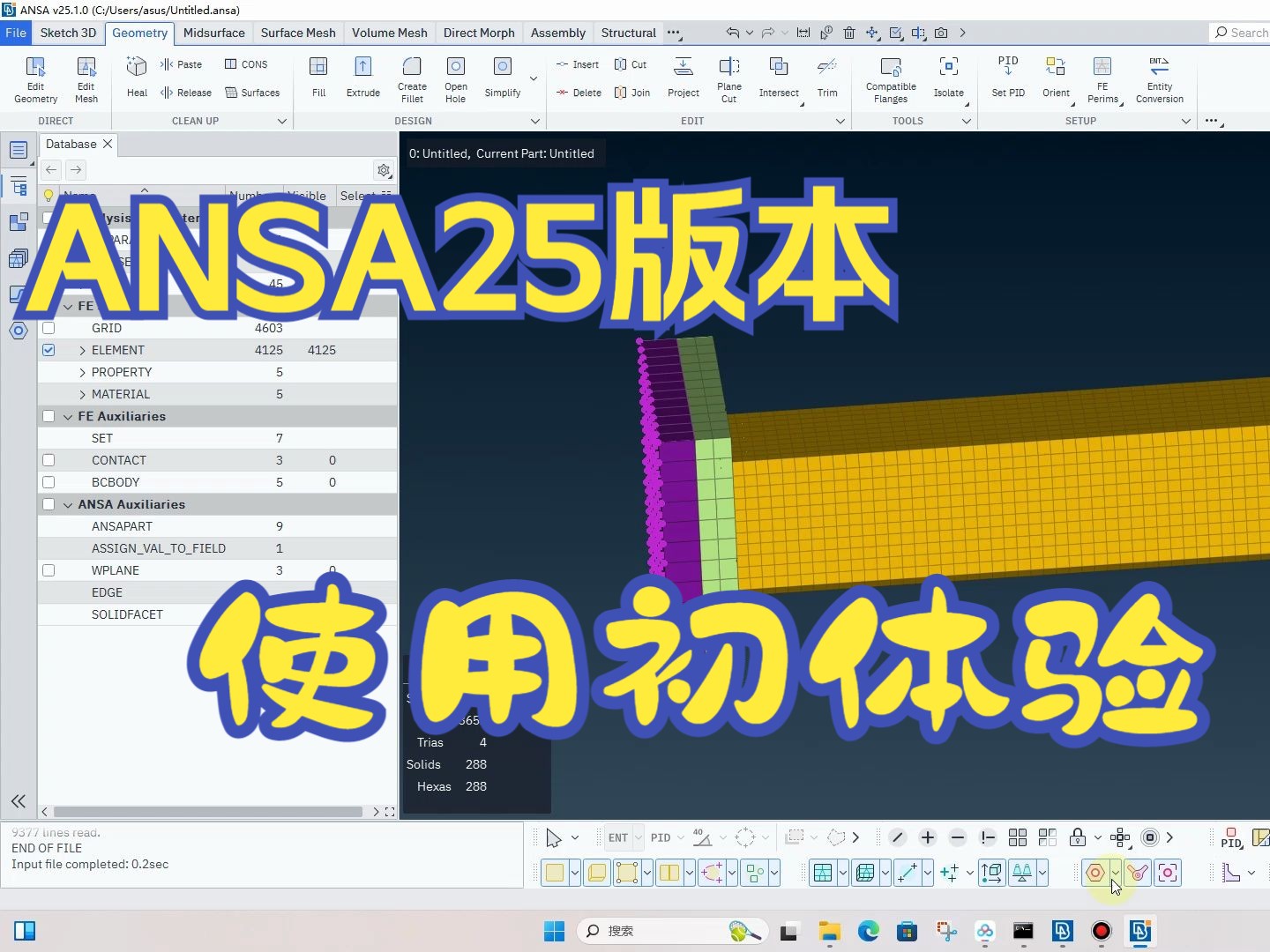Open the Set PID tool
This screenshot has height=952, width=1270.
(1008, 78)
